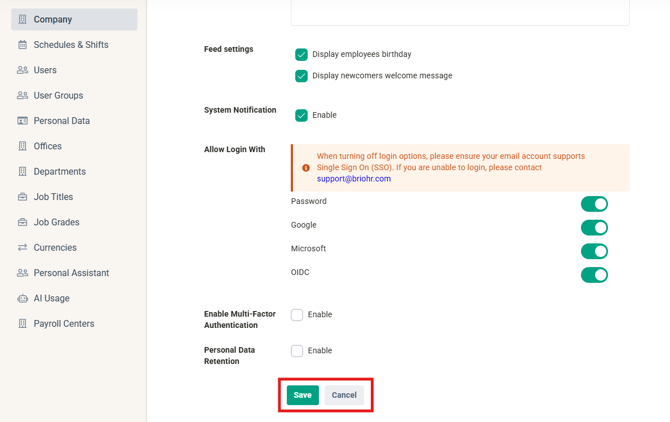Click the Users people icon in sidebar
Screen dimensions: 670x422
pyautogui.click(x=22, y=70)
